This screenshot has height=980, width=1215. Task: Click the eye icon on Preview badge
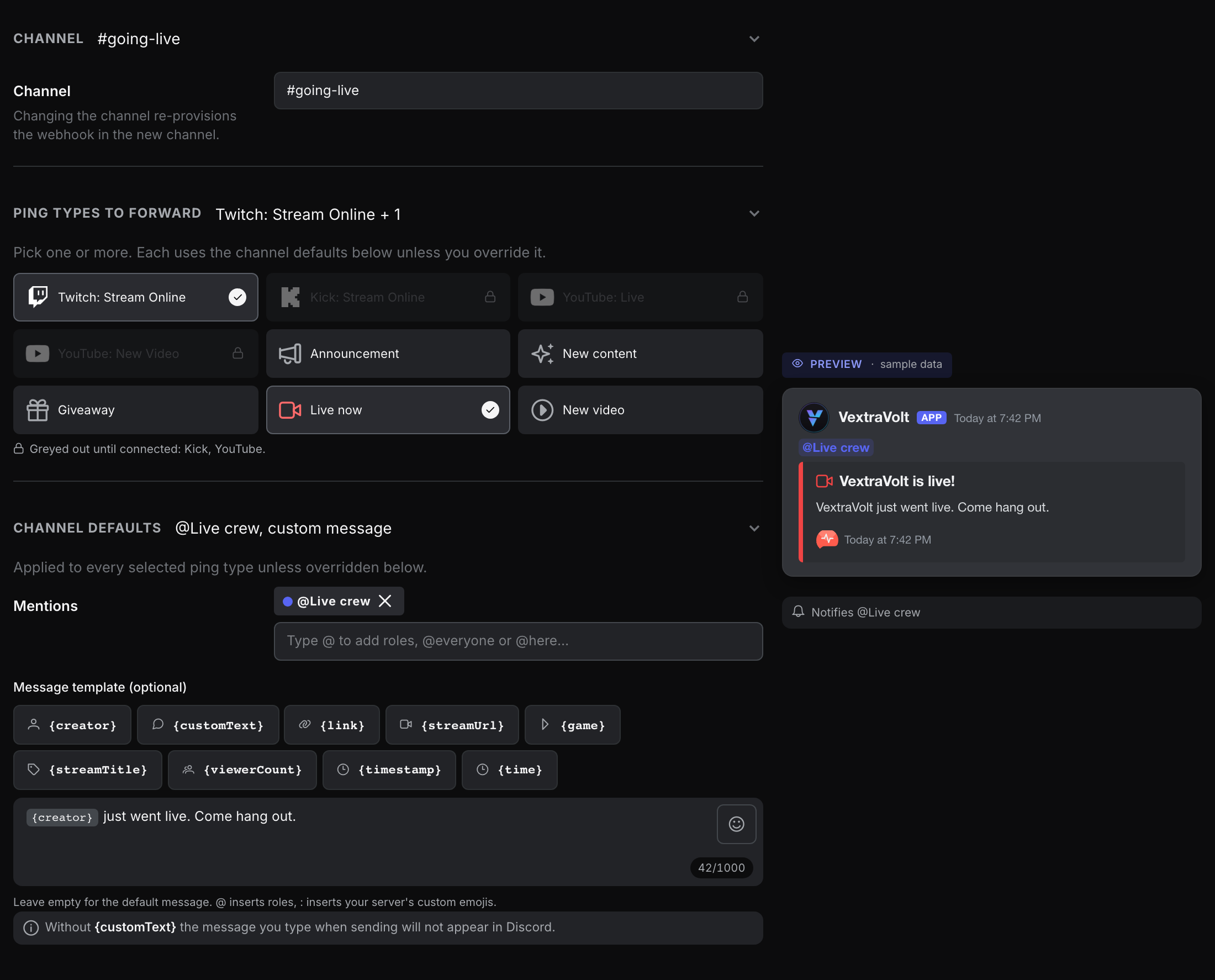[797, 364]
